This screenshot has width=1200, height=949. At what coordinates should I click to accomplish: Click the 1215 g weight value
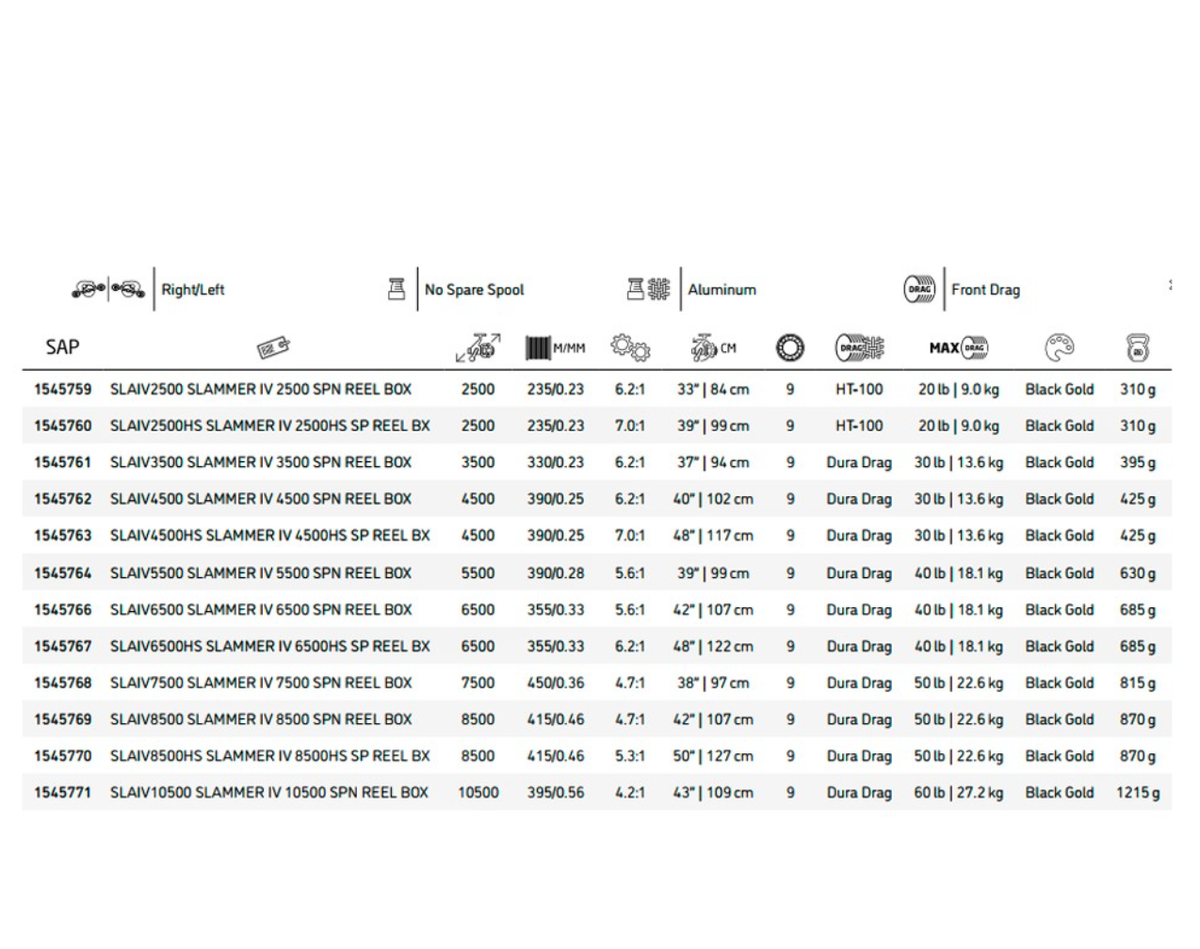click(x=1138, y=793)
